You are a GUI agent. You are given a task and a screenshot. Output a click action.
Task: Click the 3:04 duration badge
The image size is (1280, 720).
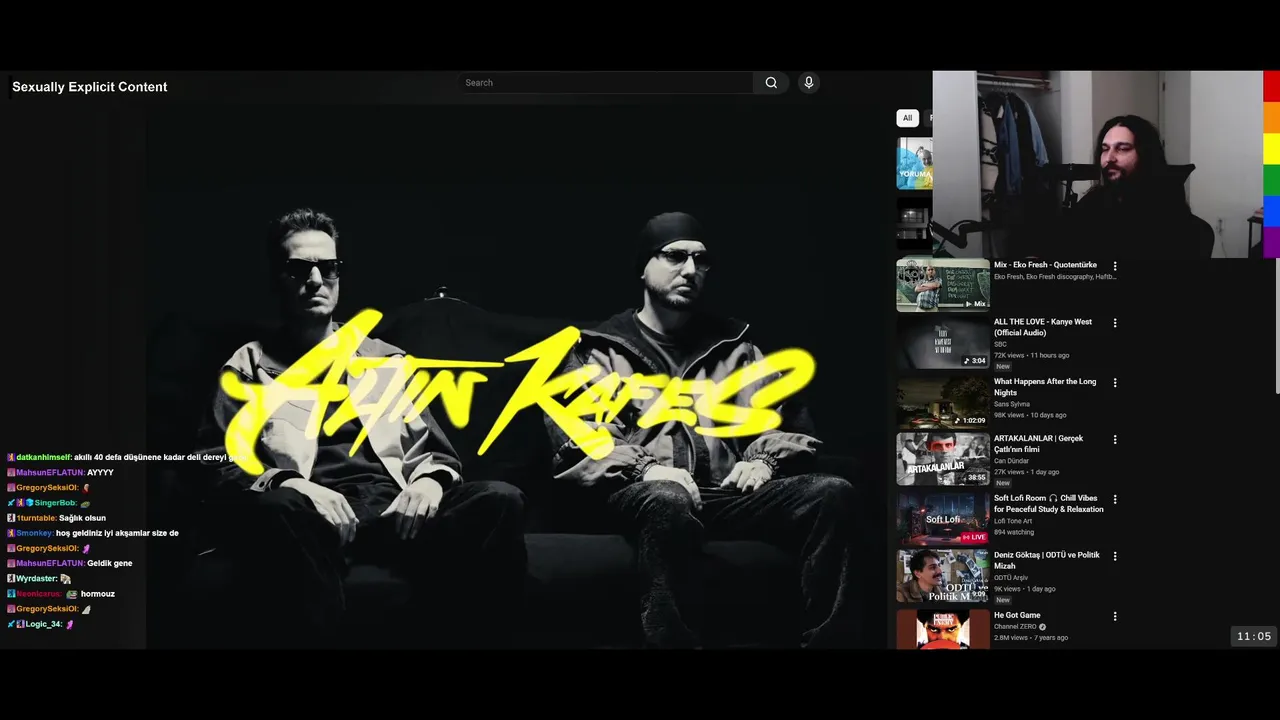[975, 361]
